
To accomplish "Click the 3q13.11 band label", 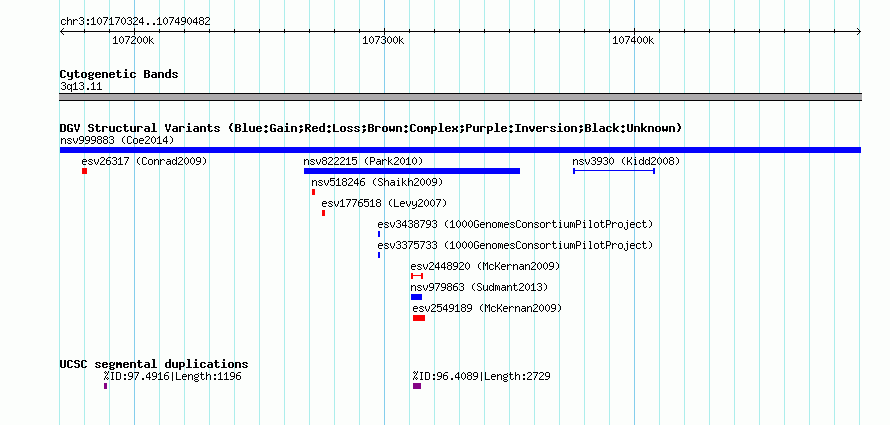I will (81, 87).
